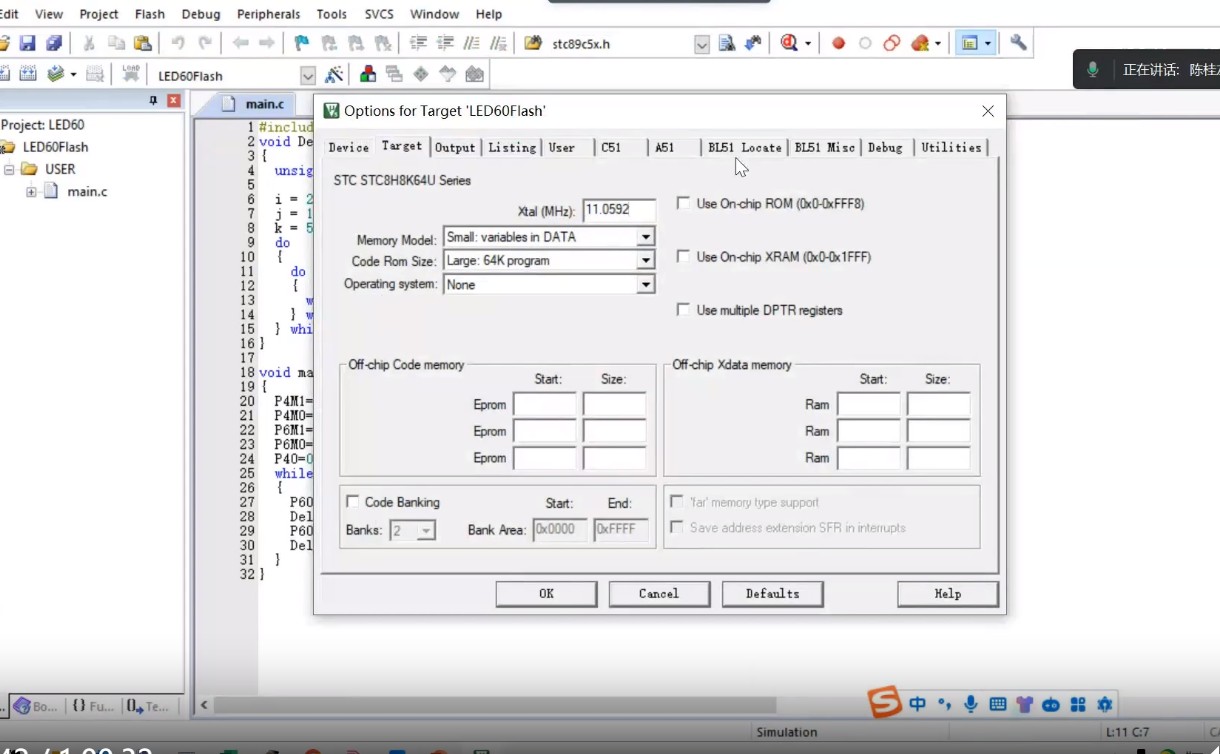Click the binoculars Find icon
The image size is (1220, 754).
(753, 43)
